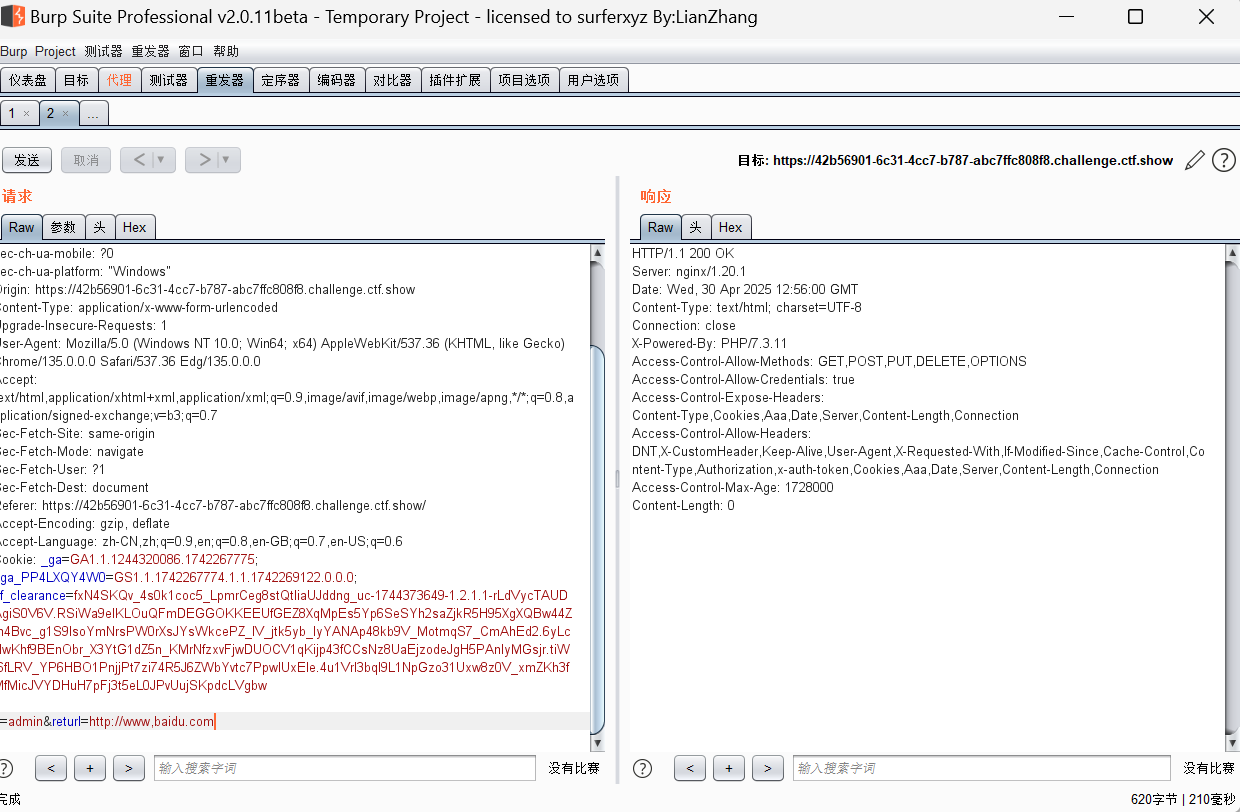Select the request 头 tab
1240x812 pixels.
click(100, 227)
